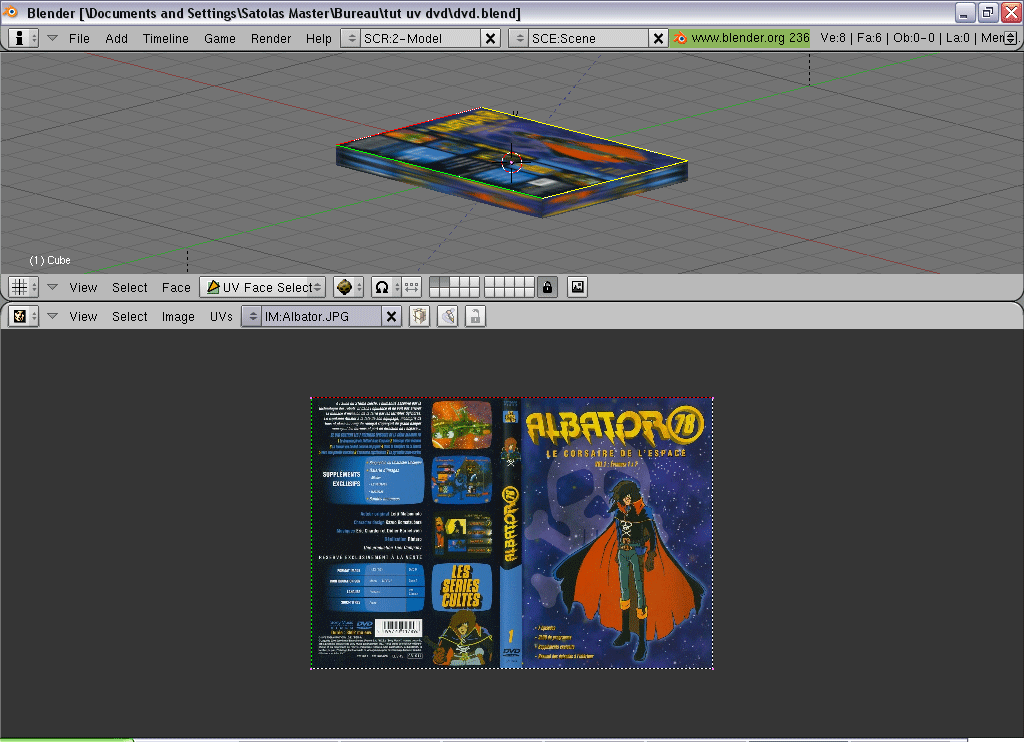Screen dimensions: 1024x742
Task: Toggle the layer lock padlock icon
Action: pos(547,287)
